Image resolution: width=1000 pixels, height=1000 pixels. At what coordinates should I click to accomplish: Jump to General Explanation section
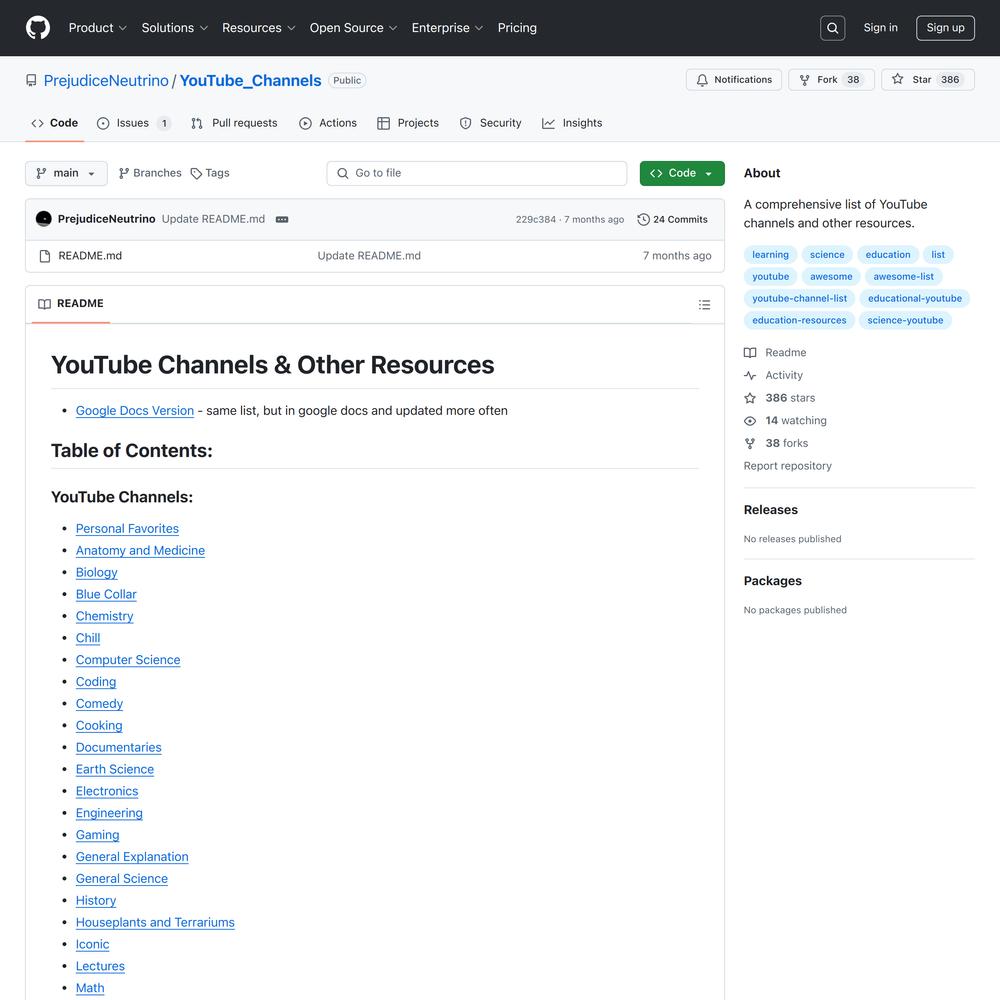point(132,857)
